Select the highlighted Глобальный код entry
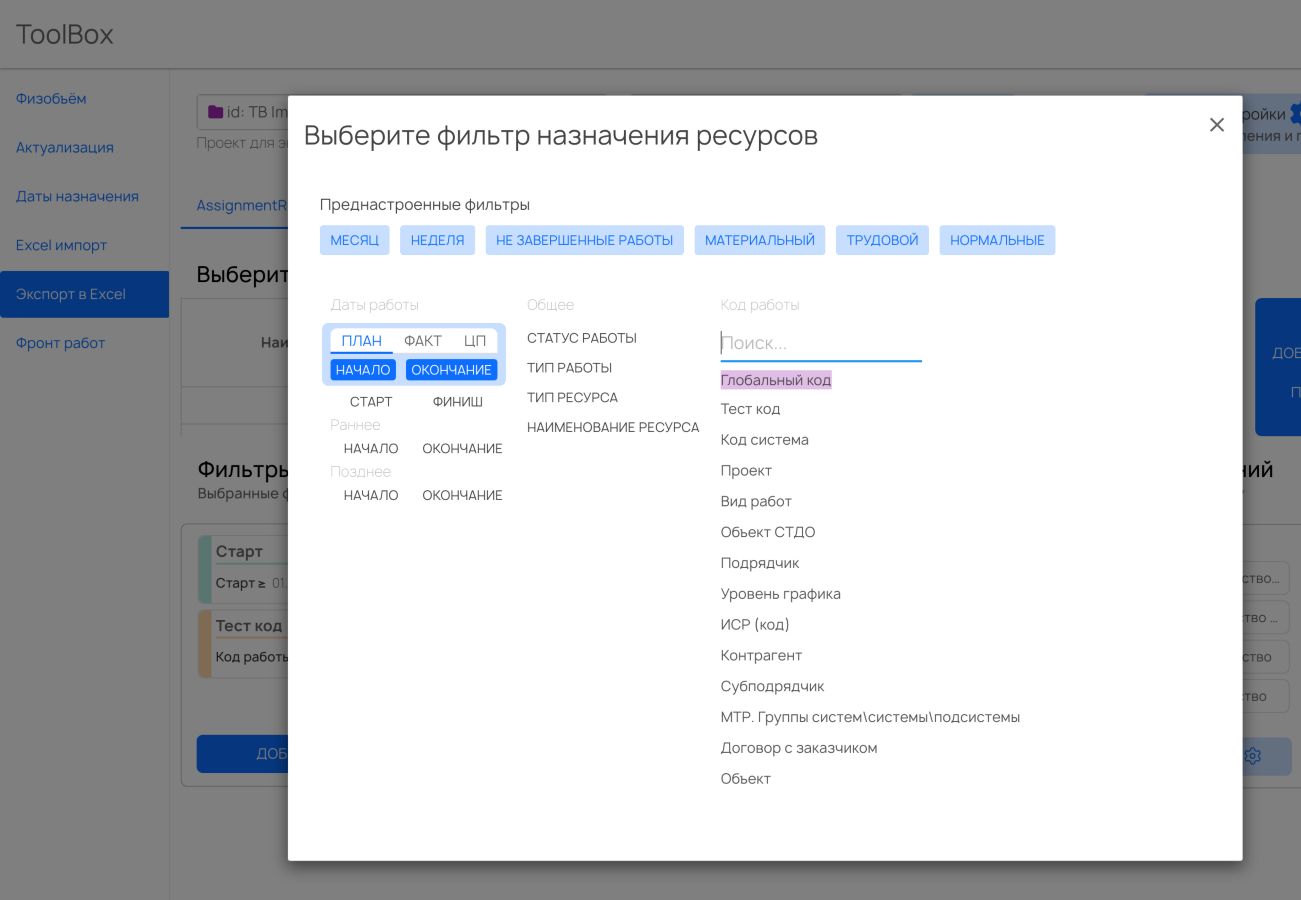1301x900 pixels. (x=776, y=380)
